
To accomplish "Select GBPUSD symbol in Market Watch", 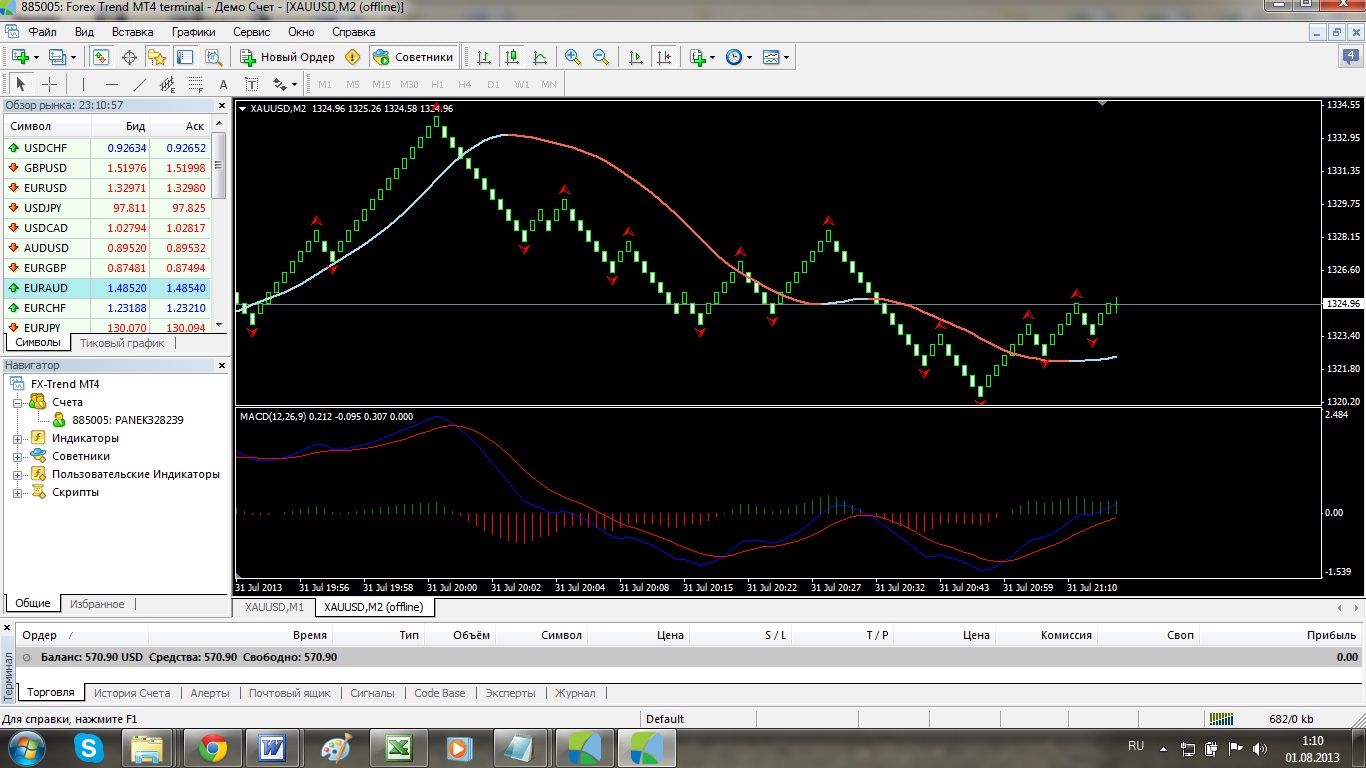I will pyautogui.click(x=46, y=168).
